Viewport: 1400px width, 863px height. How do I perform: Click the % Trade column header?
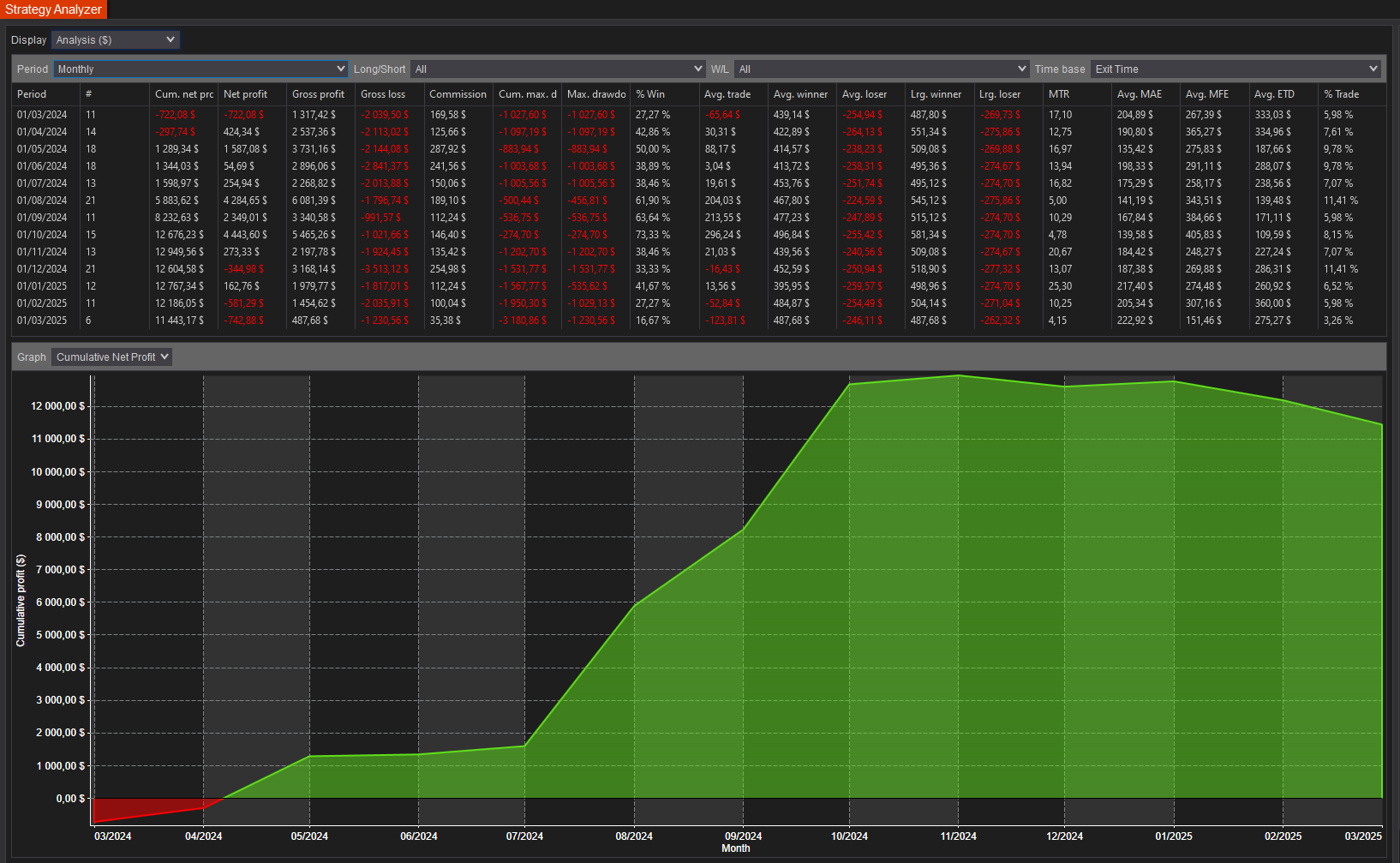coord(1352,94)
